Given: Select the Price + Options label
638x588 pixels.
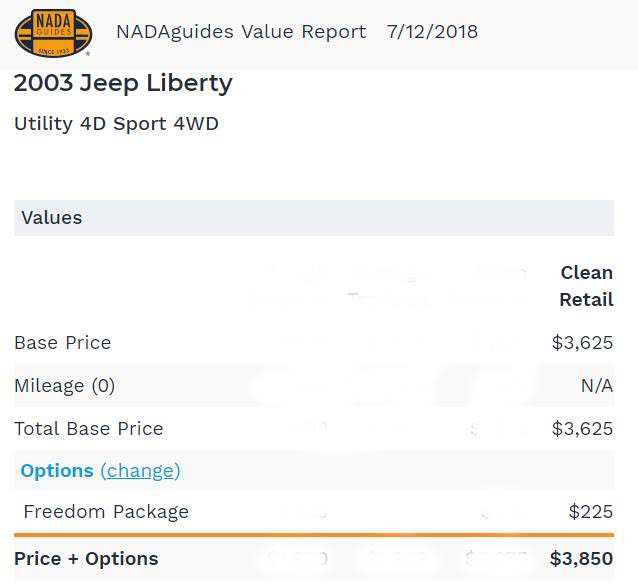Looking at the screenshot, I should click(86, 558).
